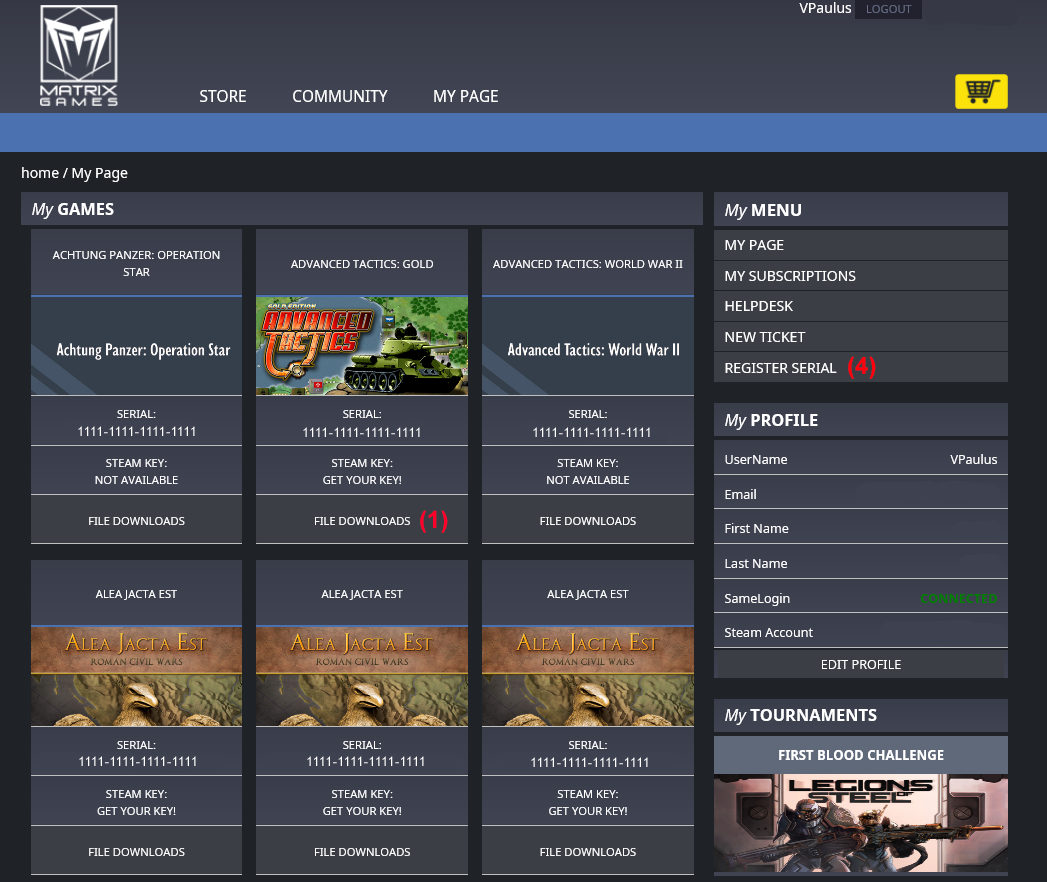Select MY PAGE in My Menu sidebar
Viewport: 1047px width, 882px height.
(x=861, y=245)
